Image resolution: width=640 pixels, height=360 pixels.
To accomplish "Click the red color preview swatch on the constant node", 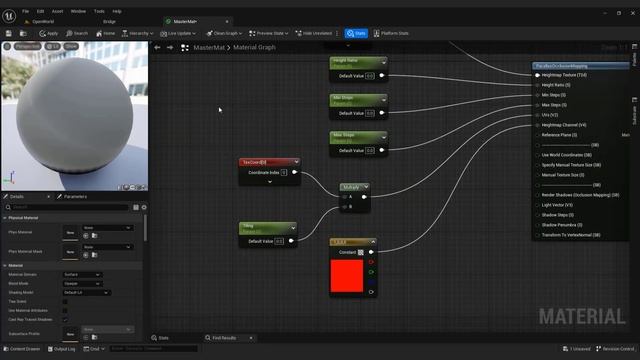I will tap(347, 276).
